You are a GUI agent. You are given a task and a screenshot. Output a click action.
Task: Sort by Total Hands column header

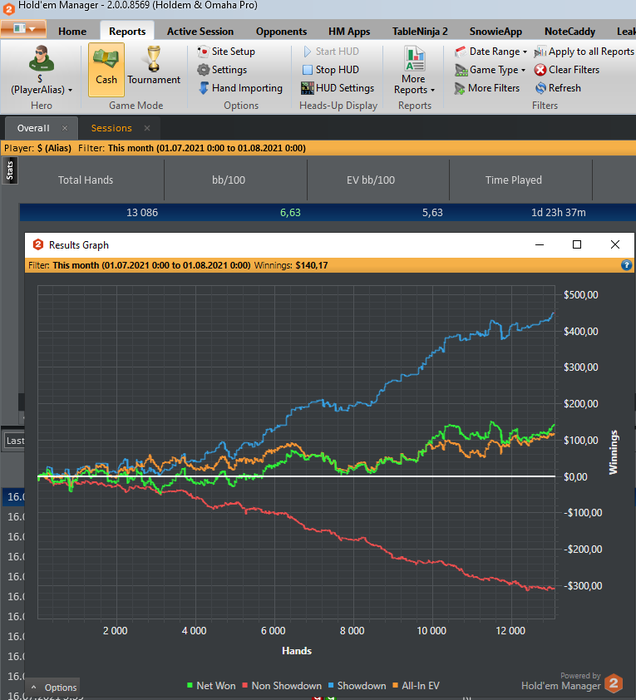pyautogui.click(x=85, y=180)
